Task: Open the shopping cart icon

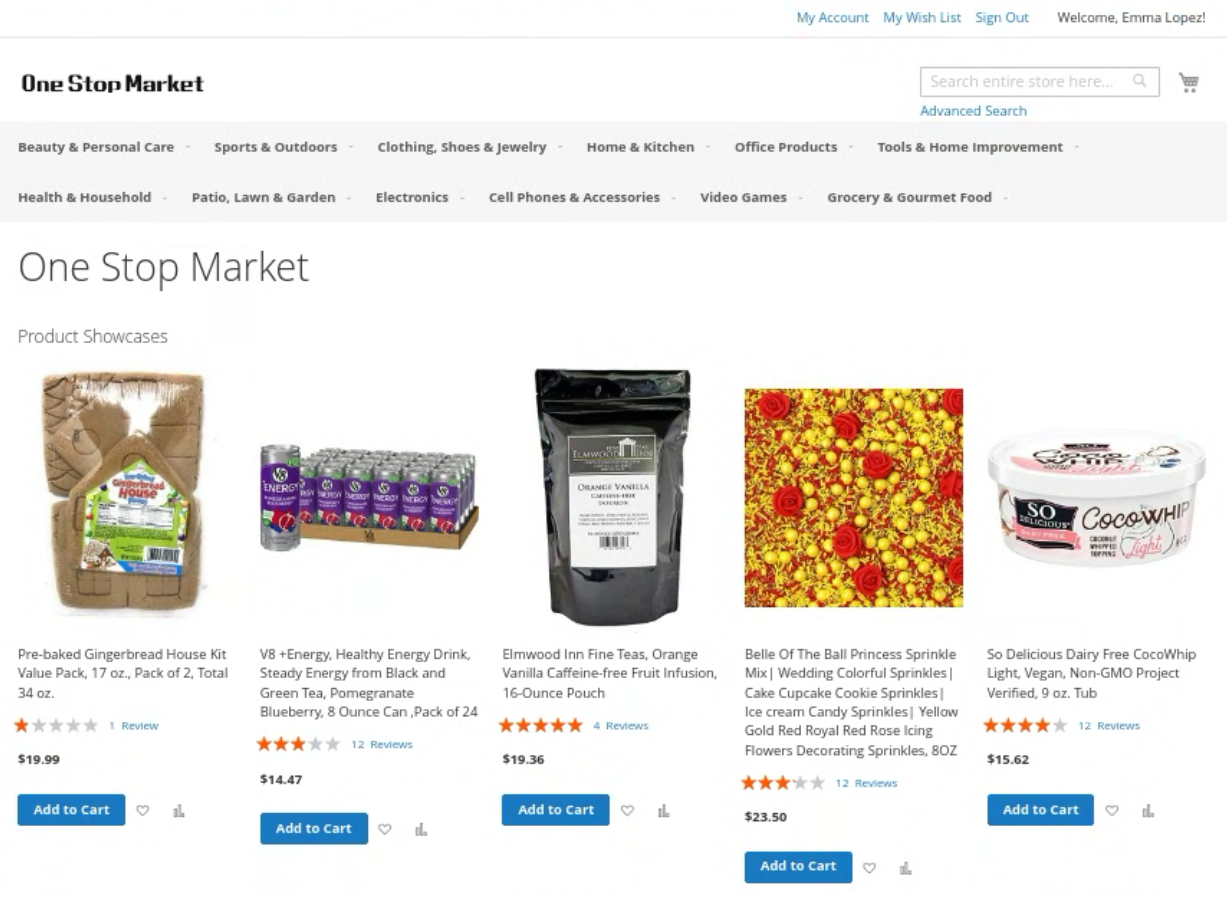Action: point(1189,82)
